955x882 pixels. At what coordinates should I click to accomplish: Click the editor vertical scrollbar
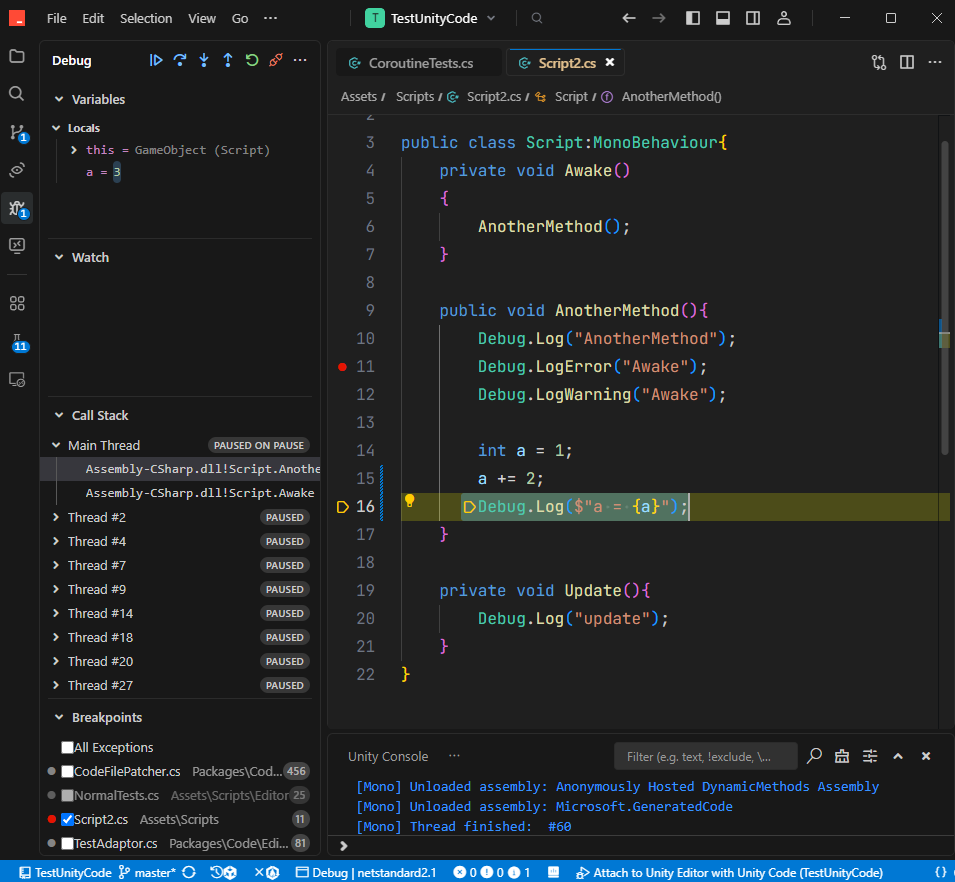click(x=945, y=297)
